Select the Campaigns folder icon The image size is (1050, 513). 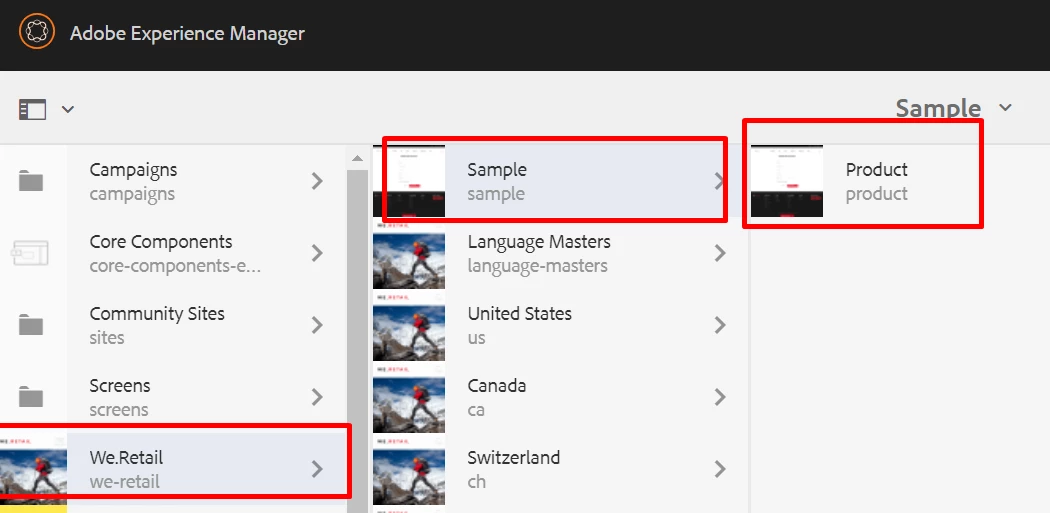point(31,181)
